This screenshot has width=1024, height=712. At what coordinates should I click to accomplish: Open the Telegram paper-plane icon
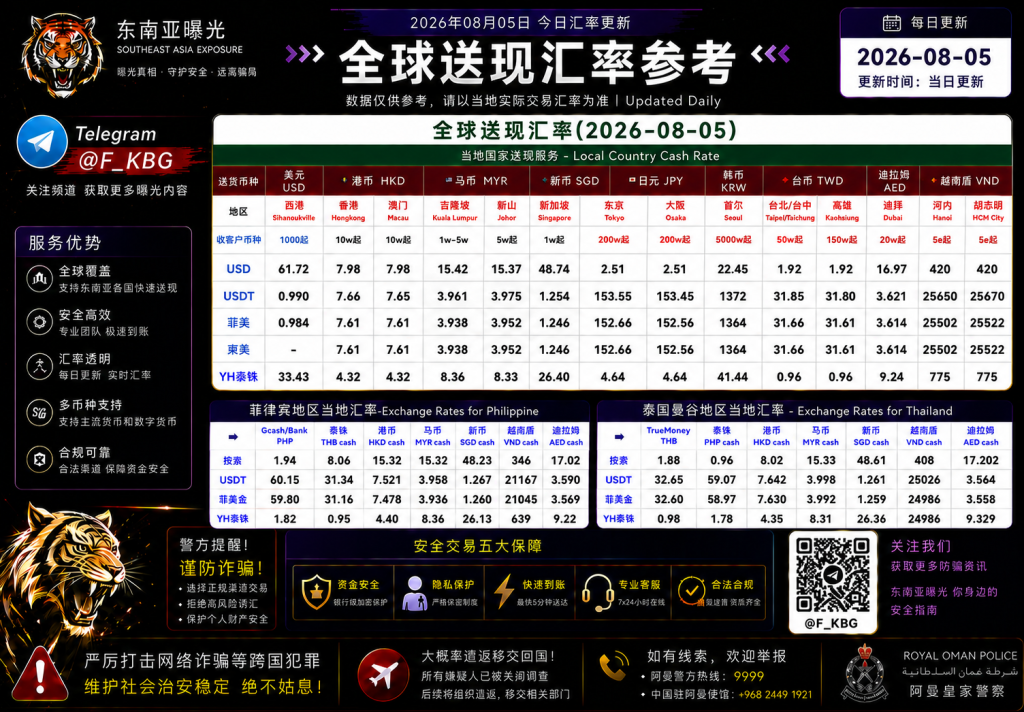pos(42,142)
